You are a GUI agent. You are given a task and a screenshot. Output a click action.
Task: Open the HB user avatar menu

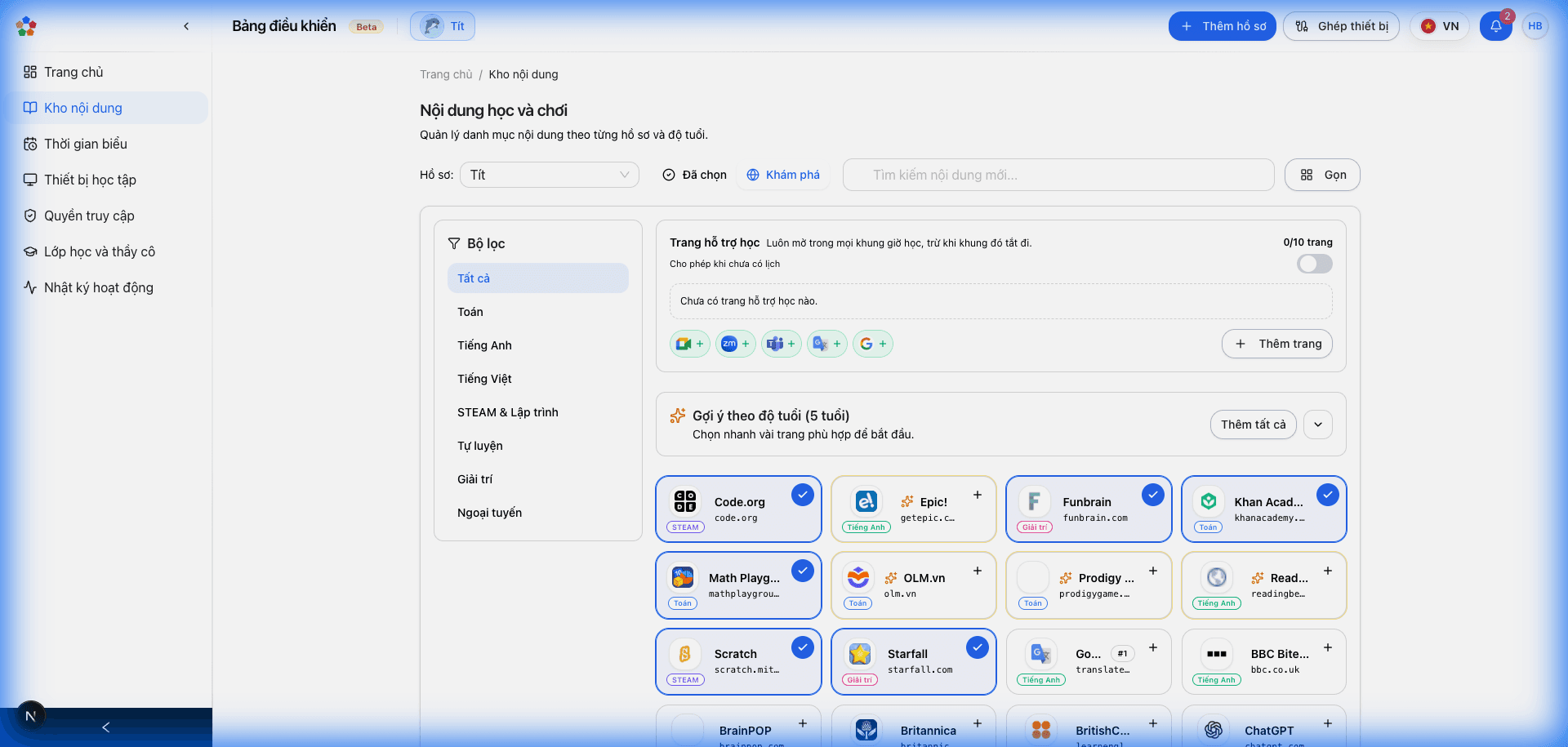[1535, 26]
